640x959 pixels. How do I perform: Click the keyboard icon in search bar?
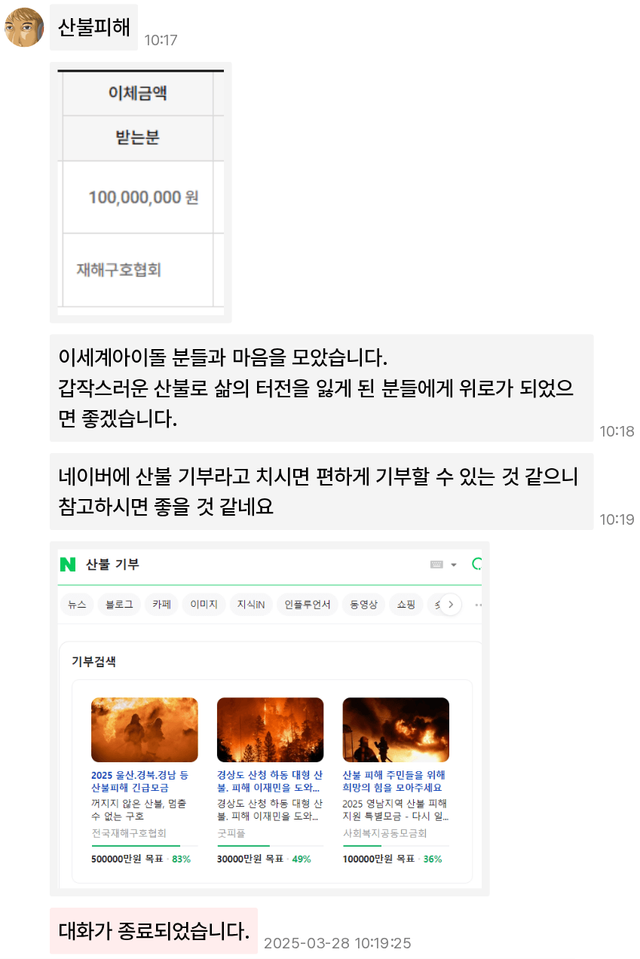pyautogui.click(x=436, y=565)
